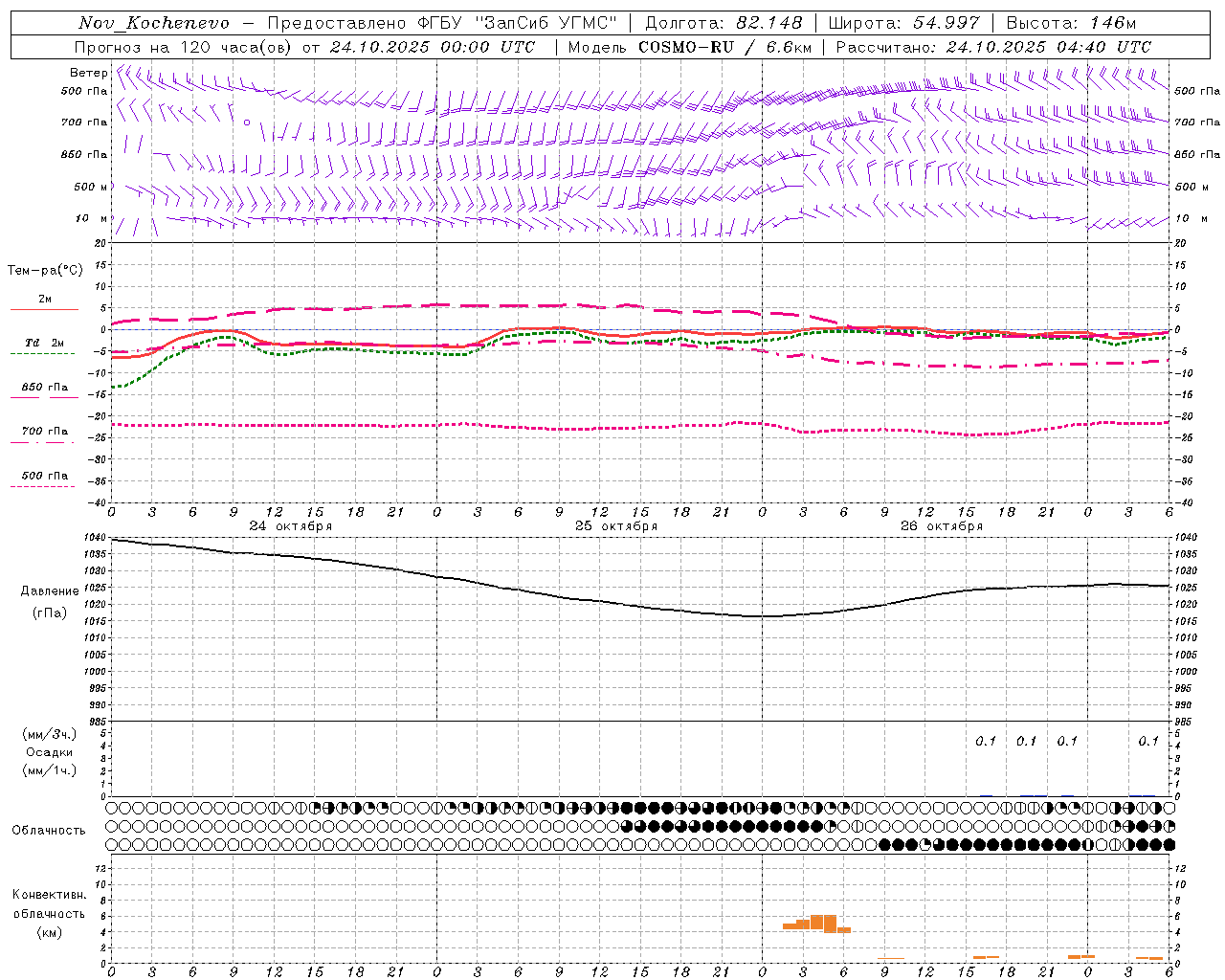The width and height of the screenshot is (1225, 980).
Task: Click the 'Прогноз на 120 часа(ов)' forecast text
Action: (184, 47)
